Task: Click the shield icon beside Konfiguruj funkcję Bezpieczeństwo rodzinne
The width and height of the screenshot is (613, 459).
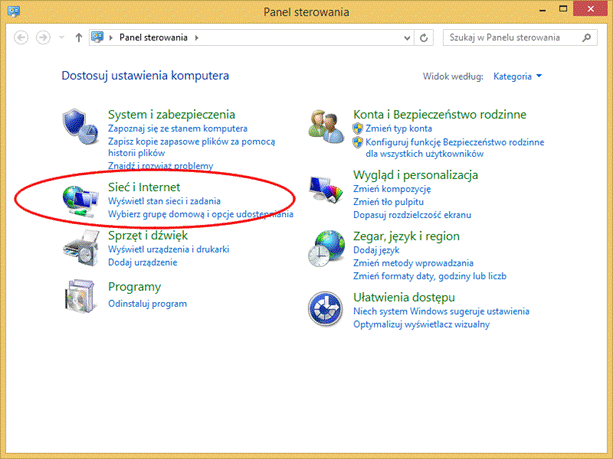Action: tap(358, 142)
